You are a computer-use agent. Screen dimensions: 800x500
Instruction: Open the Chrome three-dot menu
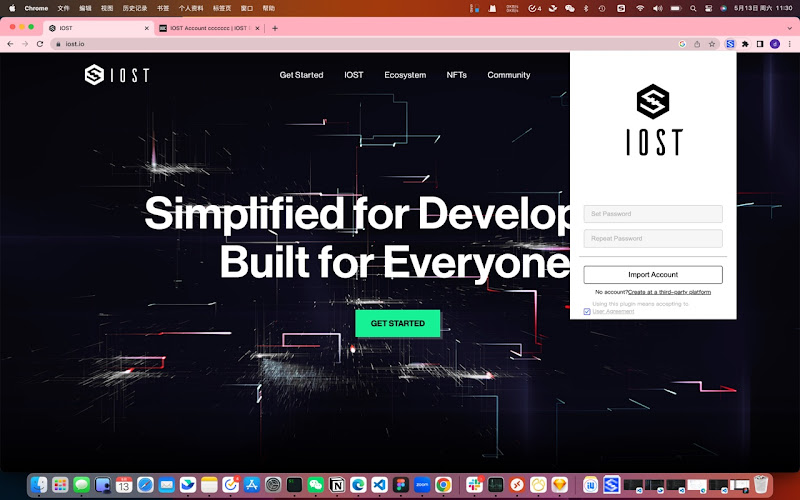789,44
